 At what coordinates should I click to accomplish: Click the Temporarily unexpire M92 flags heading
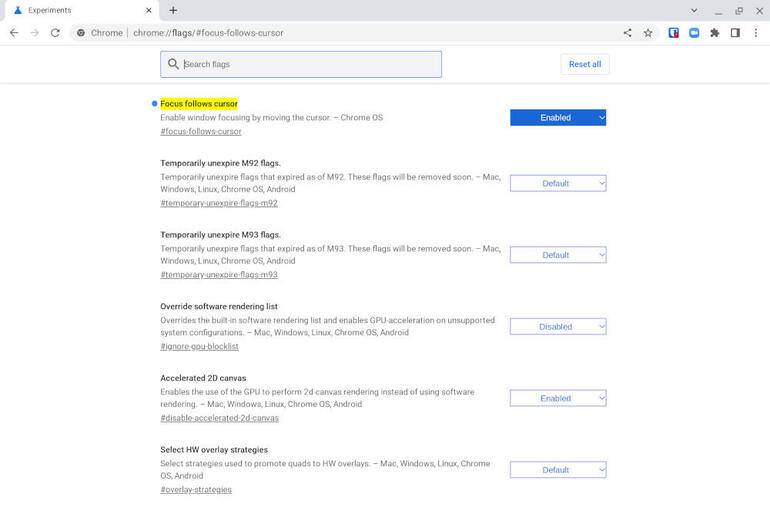point(220,163)
